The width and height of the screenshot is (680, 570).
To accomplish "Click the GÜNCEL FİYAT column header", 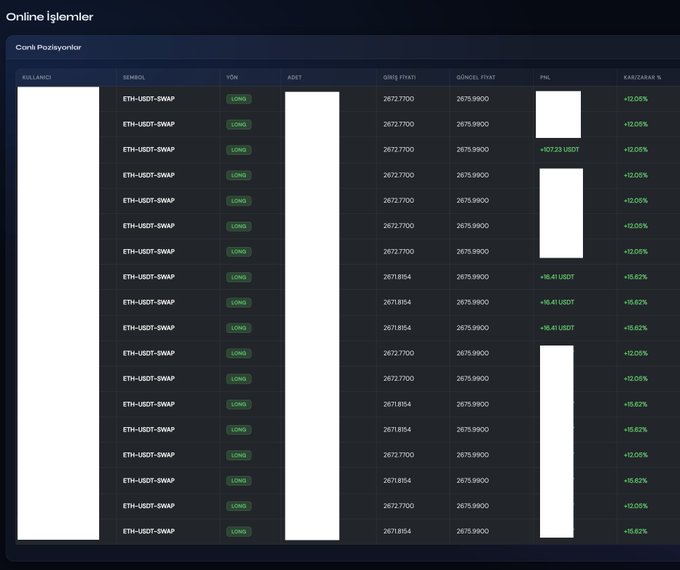I will [476, 77].
